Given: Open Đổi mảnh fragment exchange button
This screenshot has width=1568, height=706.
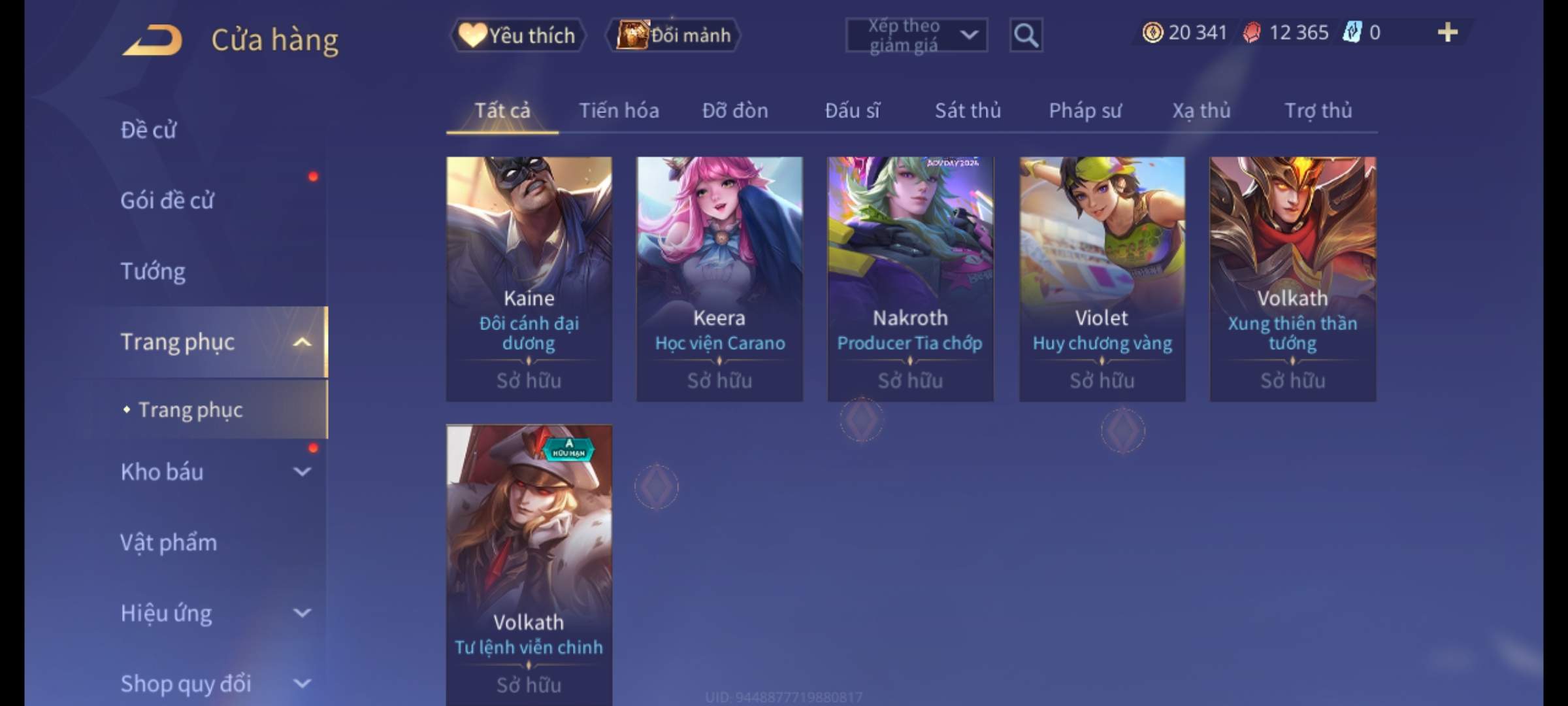Looking at the screenshot, I should pyautogui.click(x=674, y=35).
